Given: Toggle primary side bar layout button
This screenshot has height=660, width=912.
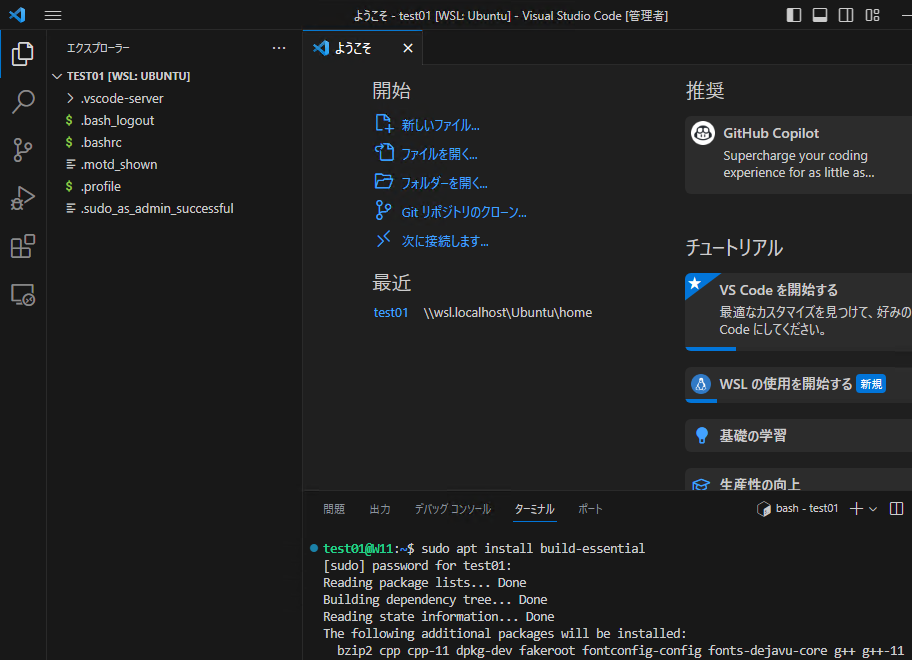Looking at the screenshot, I should click(794, 15).
